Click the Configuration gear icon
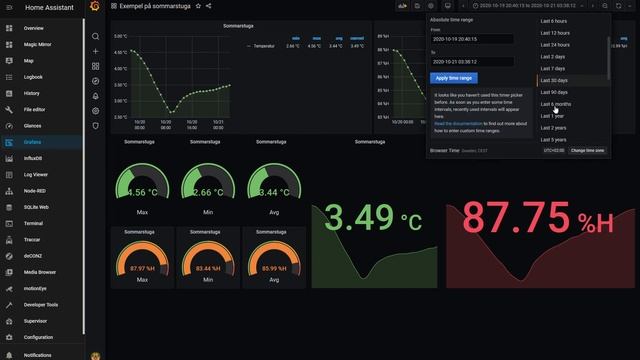Screen dimensions: 640x360 [9, 338]
